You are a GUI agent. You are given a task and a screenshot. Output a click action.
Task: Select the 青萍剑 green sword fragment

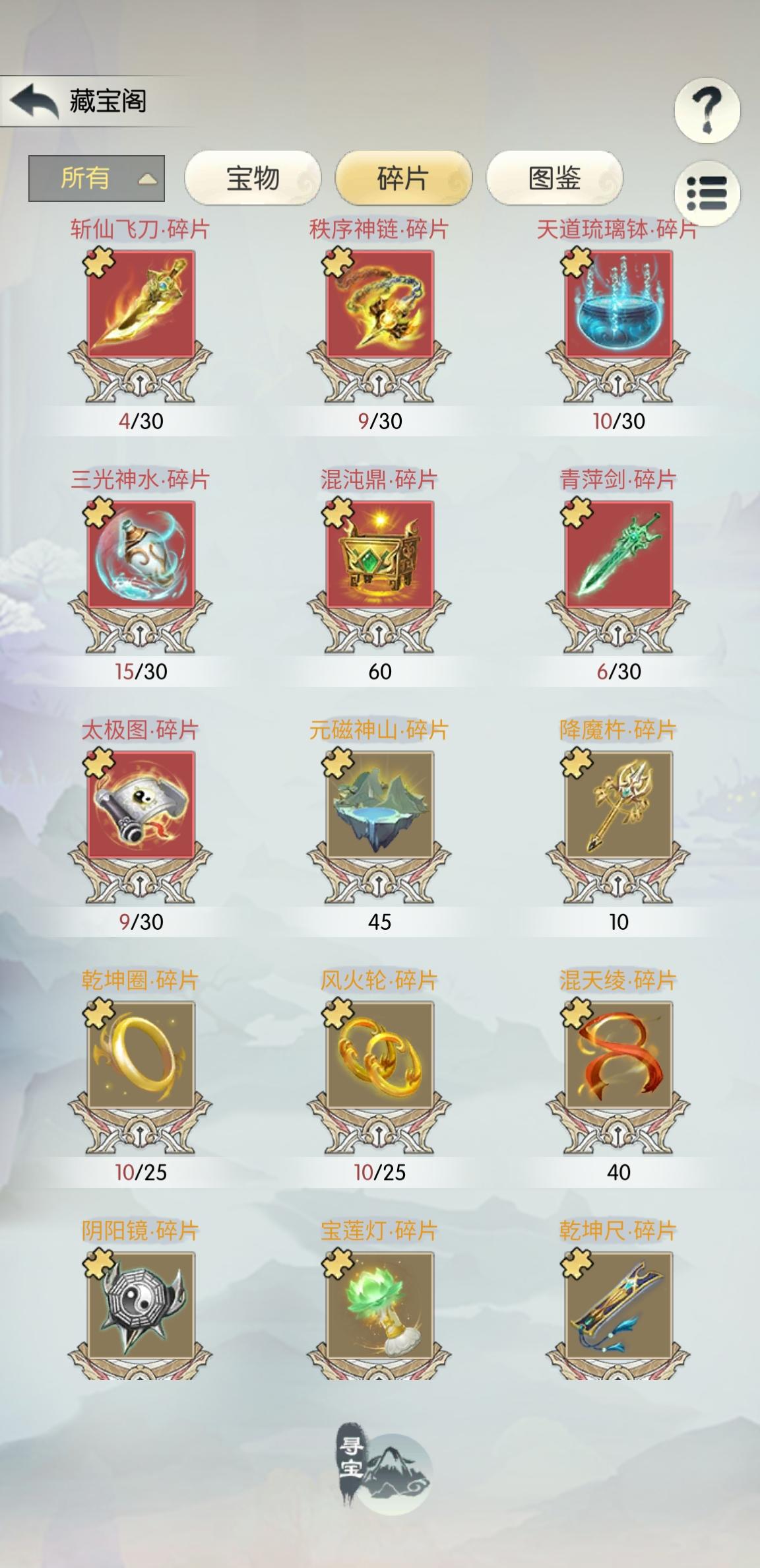click(x=618, y=554)
